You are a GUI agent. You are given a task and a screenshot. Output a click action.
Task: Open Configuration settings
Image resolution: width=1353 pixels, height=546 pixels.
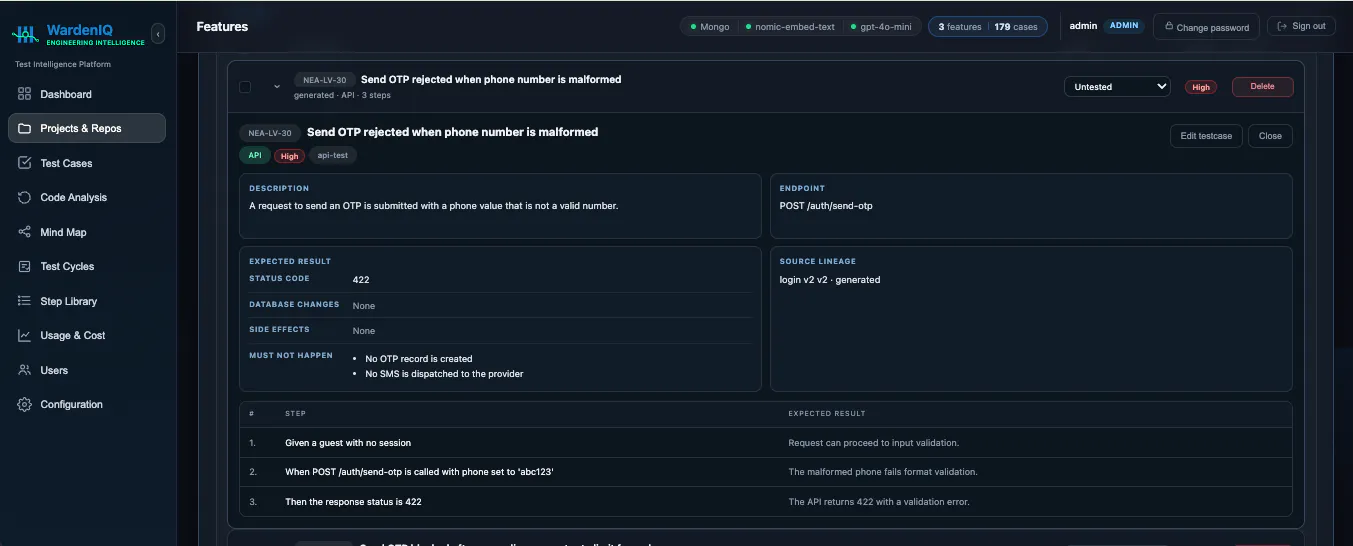coord(87,405)
